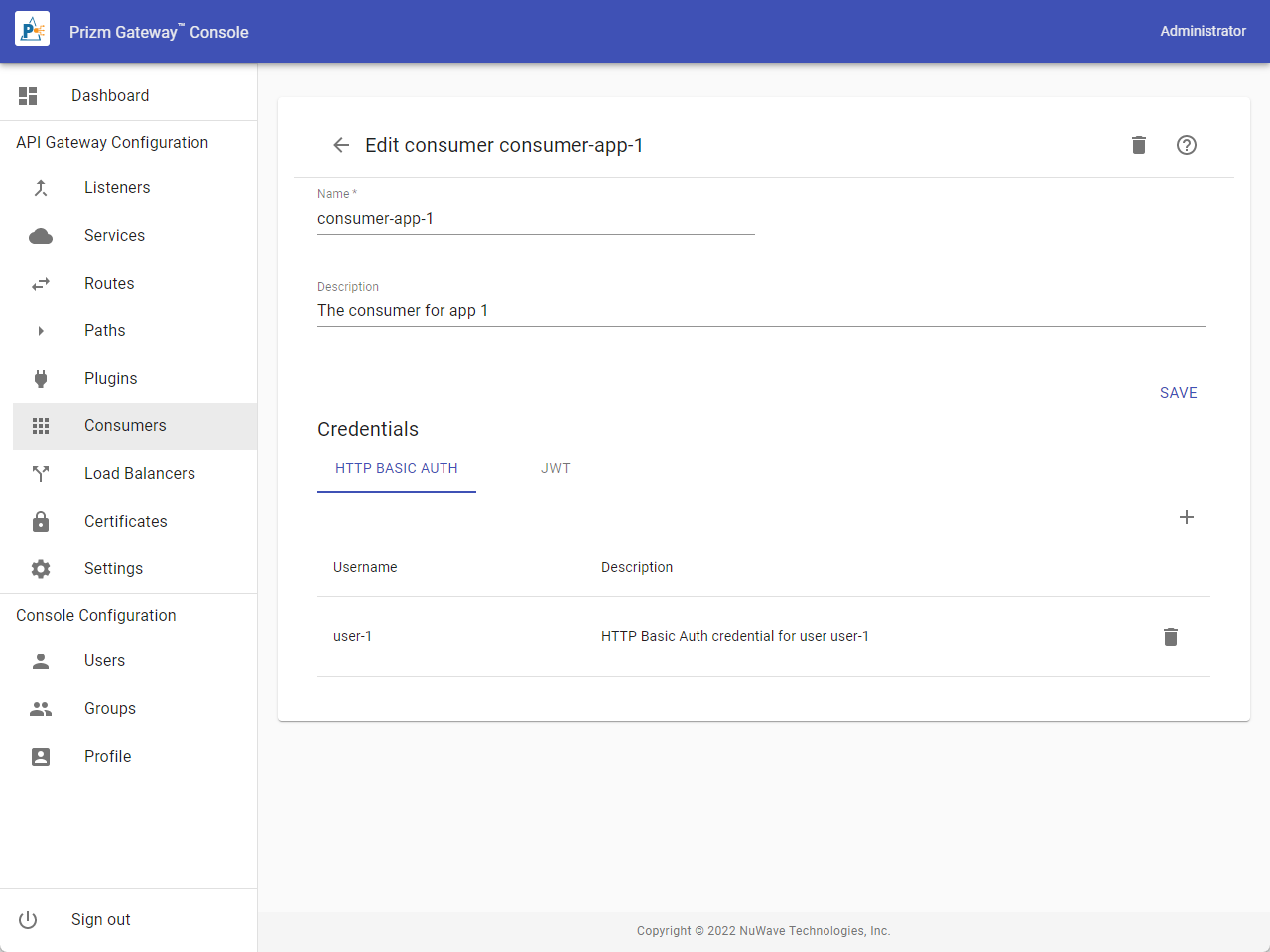1270x952 pixels.
Task: Add a new credential with plus icon
Action: 1186,517
